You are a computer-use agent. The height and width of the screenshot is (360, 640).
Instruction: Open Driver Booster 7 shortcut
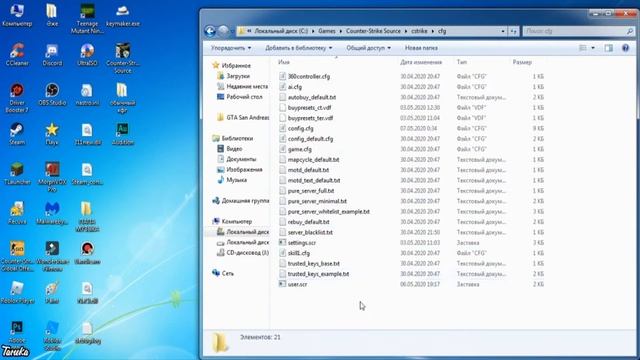tap(17, 98)
